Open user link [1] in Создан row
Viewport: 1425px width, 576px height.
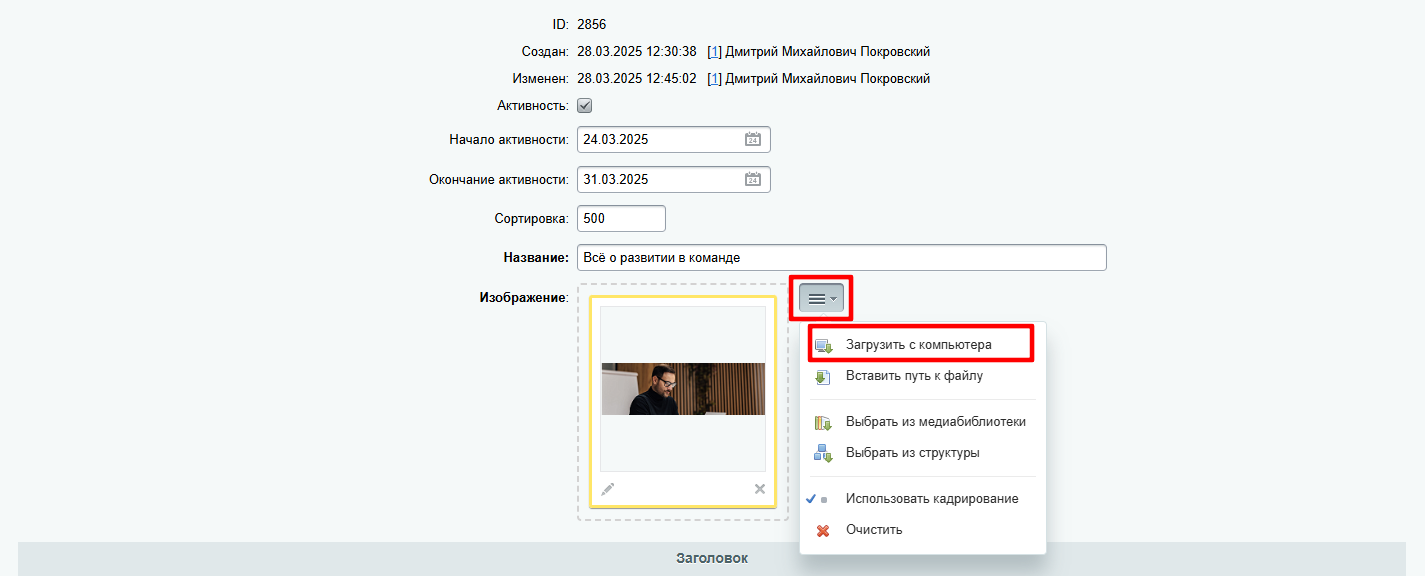click(714, 52)
